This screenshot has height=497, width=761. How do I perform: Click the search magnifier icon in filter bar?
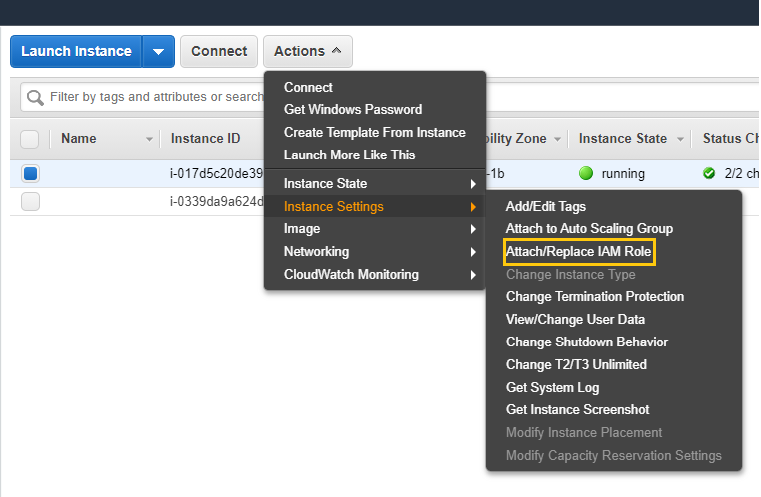pyautogui.click(x=35, y=97)
